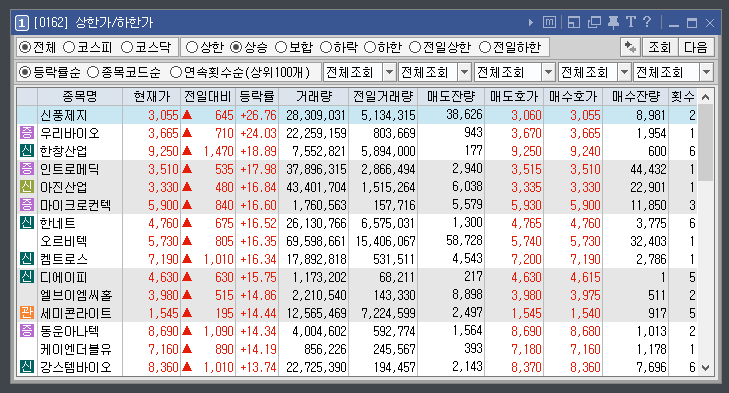Click the 현재가 column header
729x393 pixels.
click(x=152, y=97)
